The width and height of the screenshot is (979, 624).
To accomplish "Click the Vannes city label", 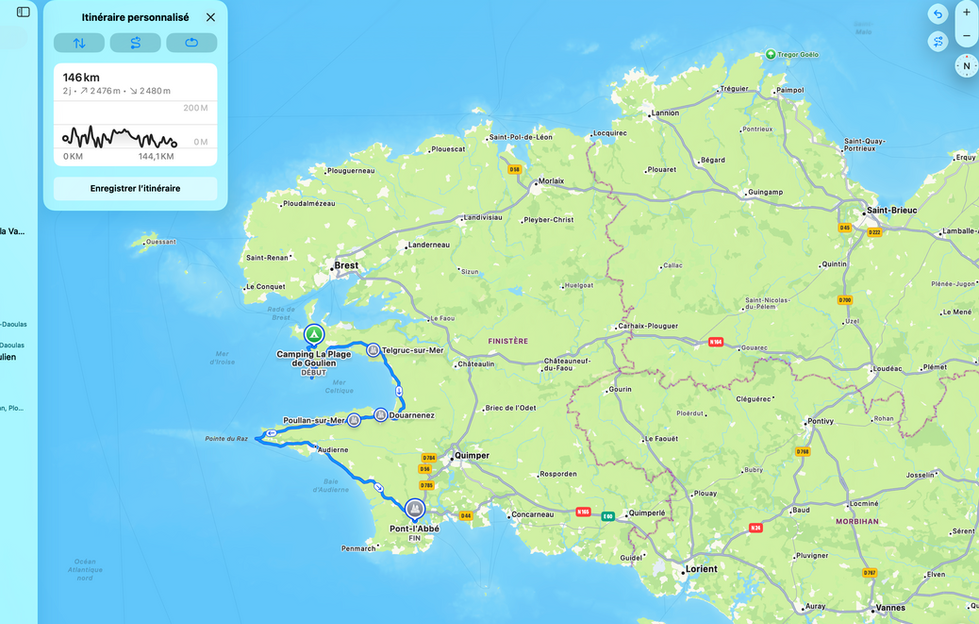I will point(890,608).
